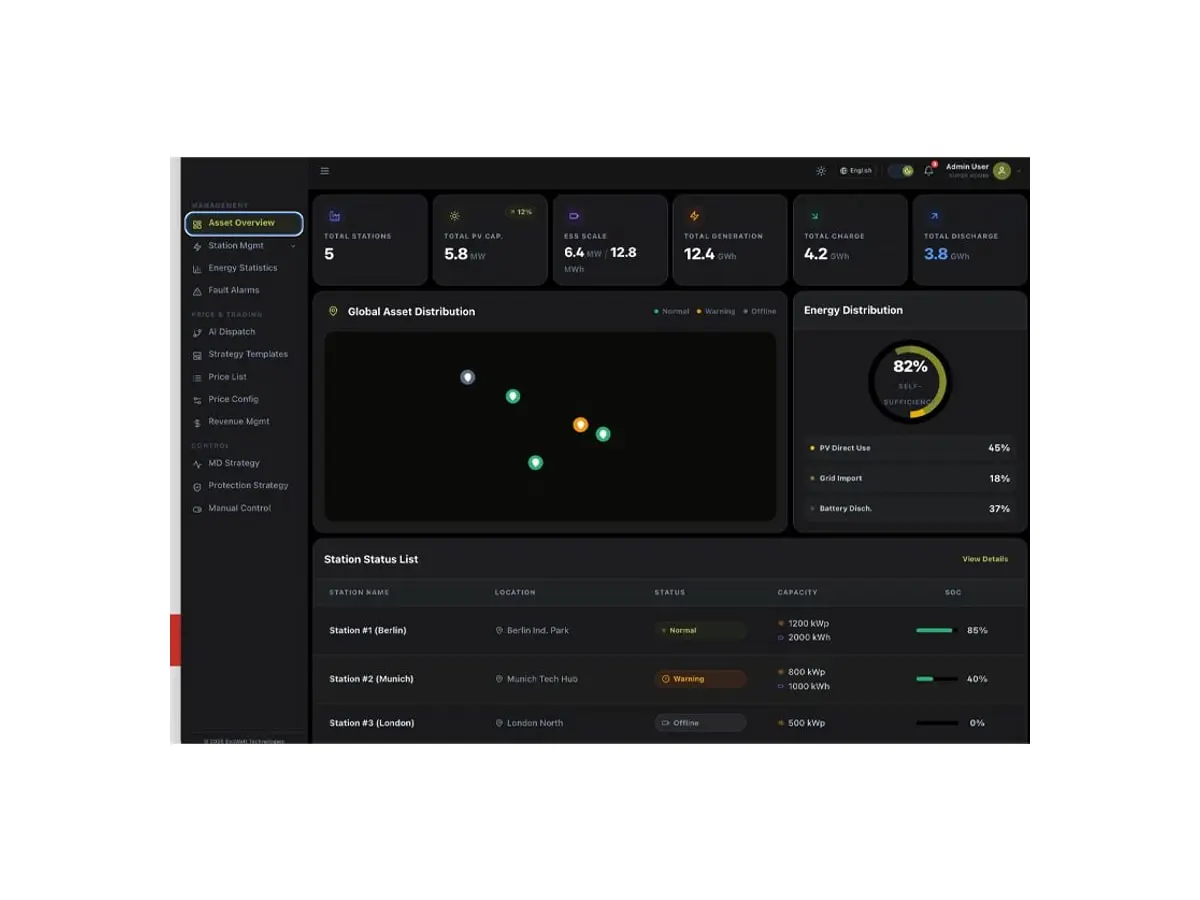Toggle the Warning legend filter
This screenshot has height=900, width=1200.
tap(716, 311)
